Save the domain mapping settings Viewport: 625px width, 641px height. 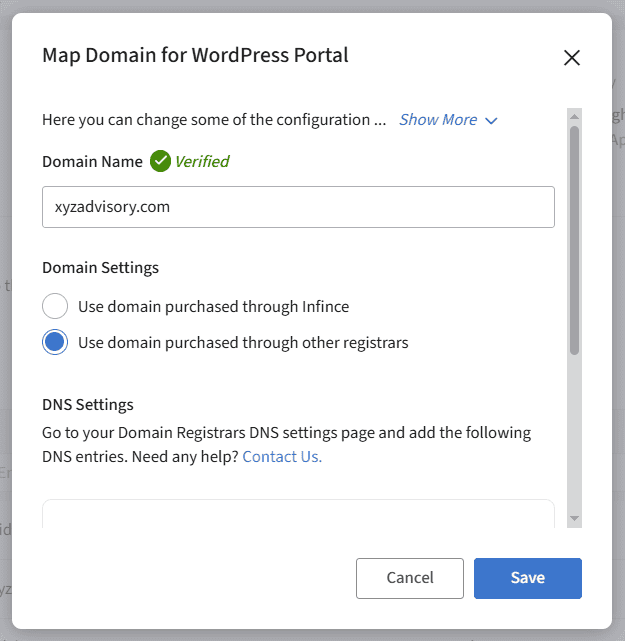(527, 578)
